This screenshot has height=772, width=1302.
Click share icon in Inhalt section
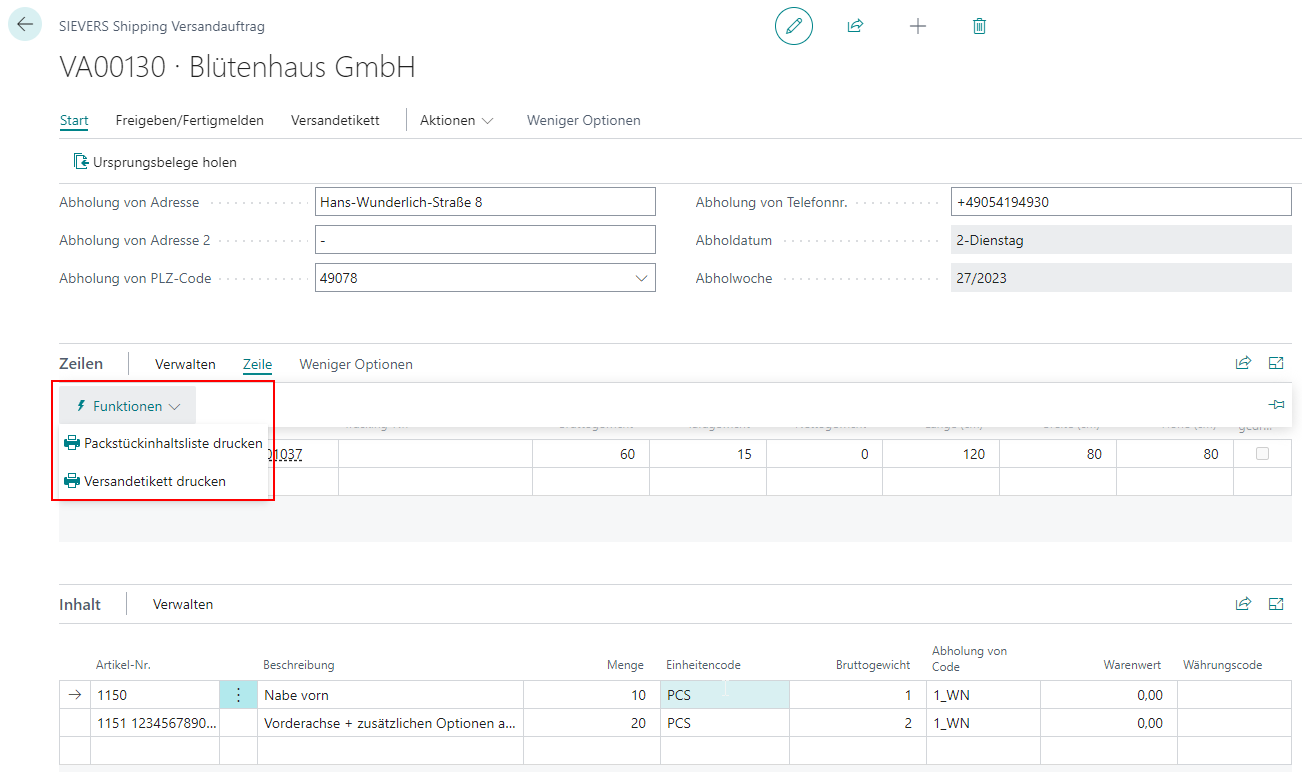[x=1243, y=604]
